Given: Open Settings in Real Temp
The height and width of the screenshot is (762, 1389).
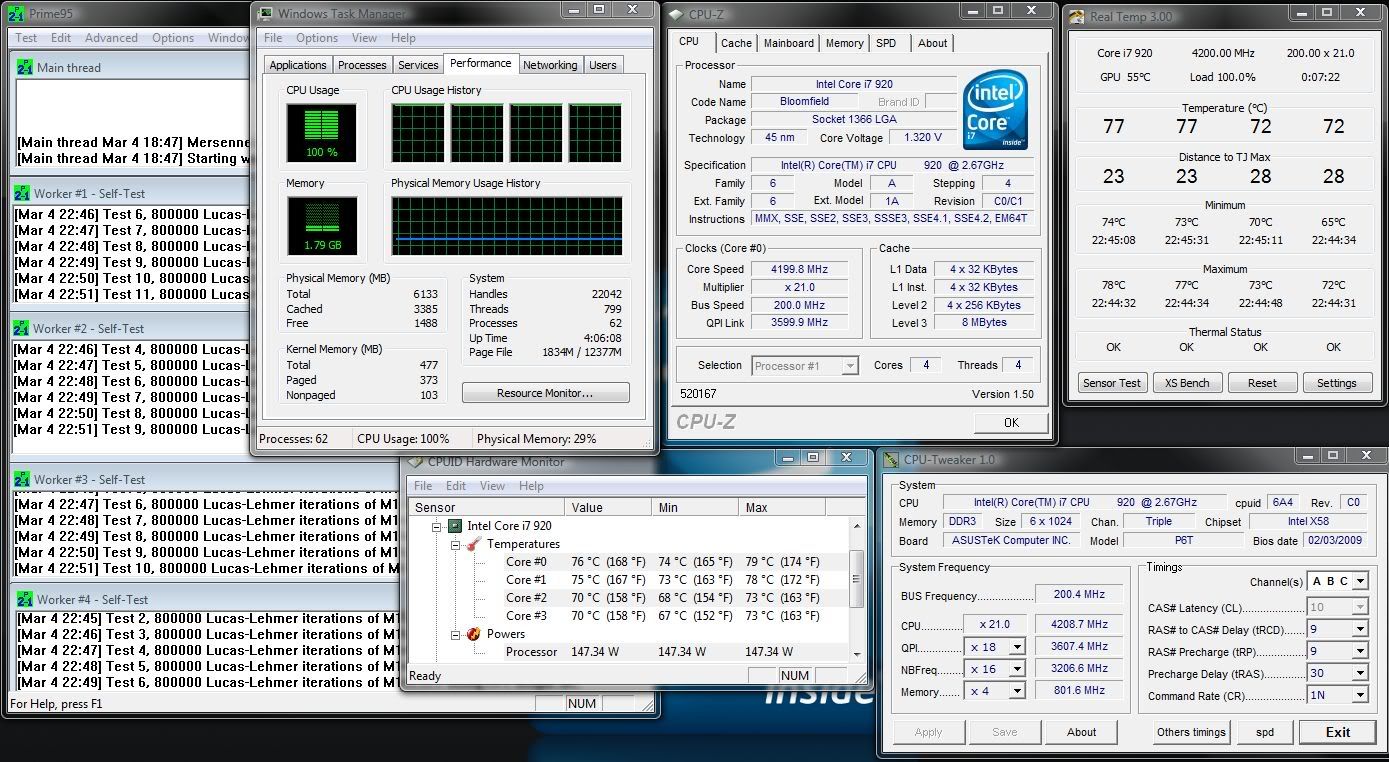Looking at the screenshot, I should tap(1337, 383).
